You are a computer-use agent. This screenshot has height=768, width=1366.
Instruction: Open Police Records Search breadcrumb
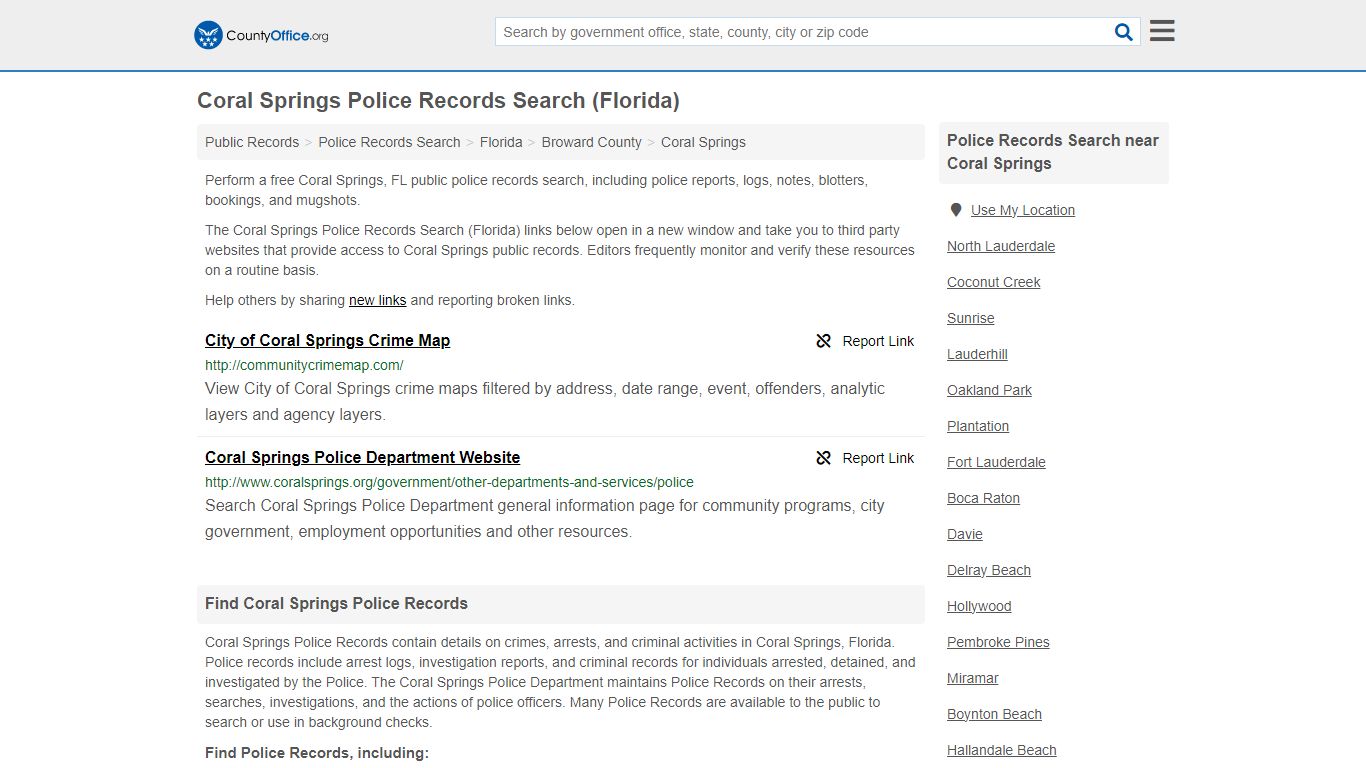(x=389, y=142)
